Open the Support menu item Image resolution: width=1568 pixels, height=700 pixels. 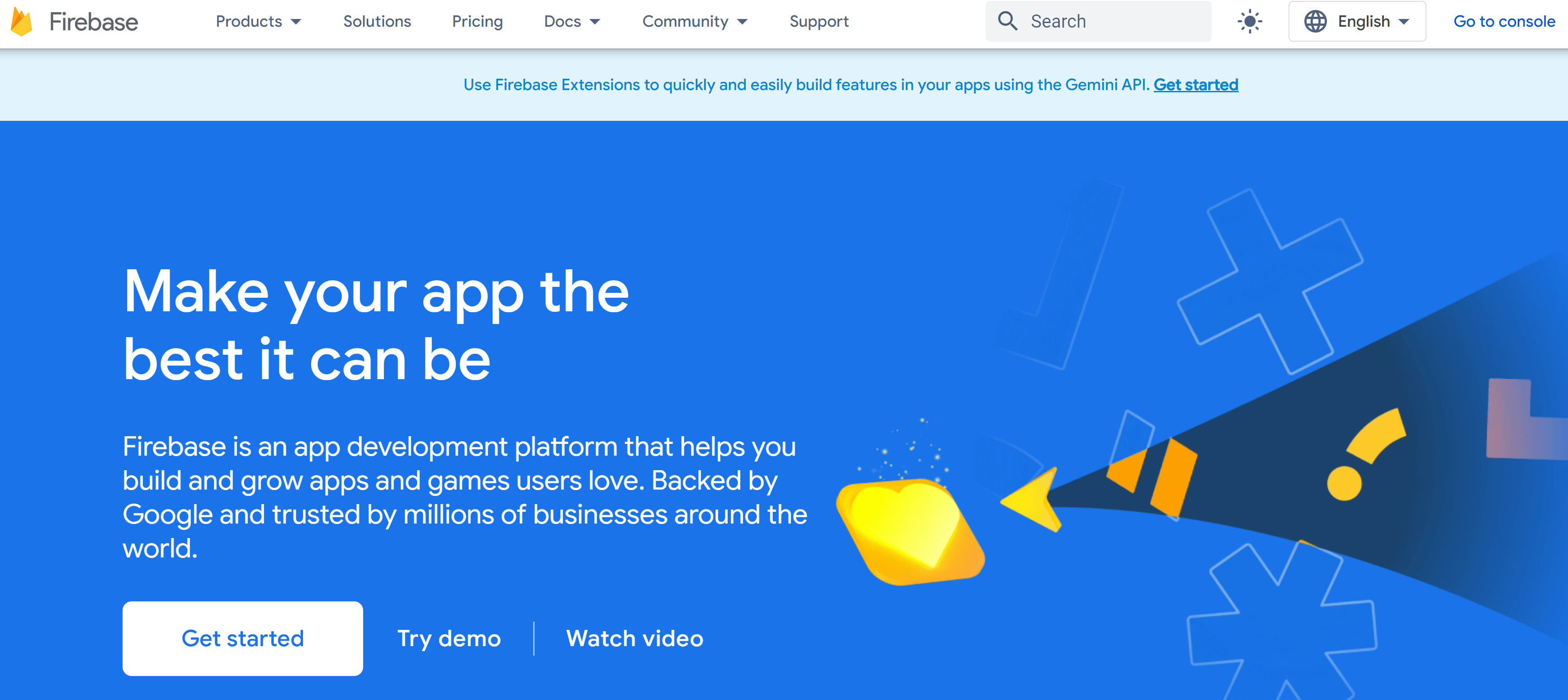pyautogui.click(x=819, y=22)
